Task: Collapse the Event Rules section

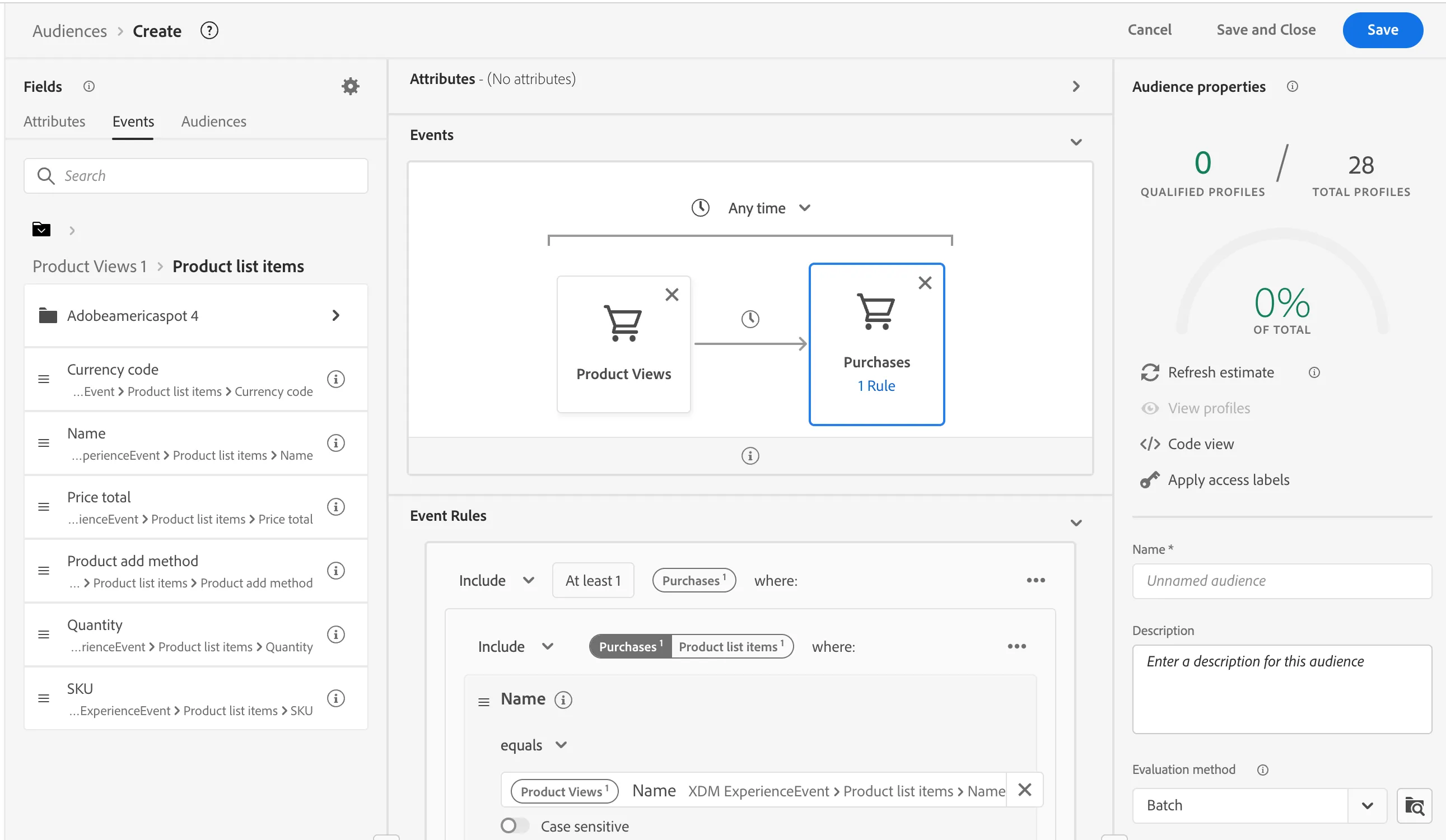Action: pos(1076,522)
